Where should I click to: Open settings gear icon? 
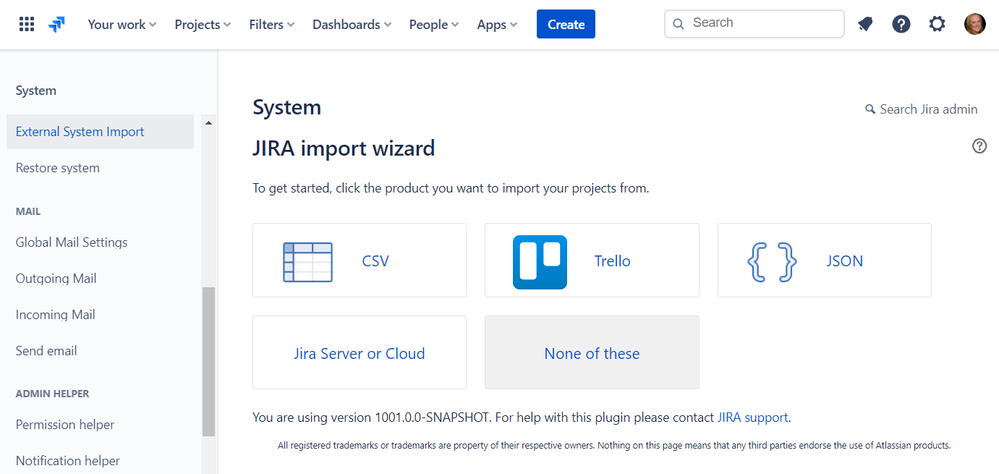(937, 24)
